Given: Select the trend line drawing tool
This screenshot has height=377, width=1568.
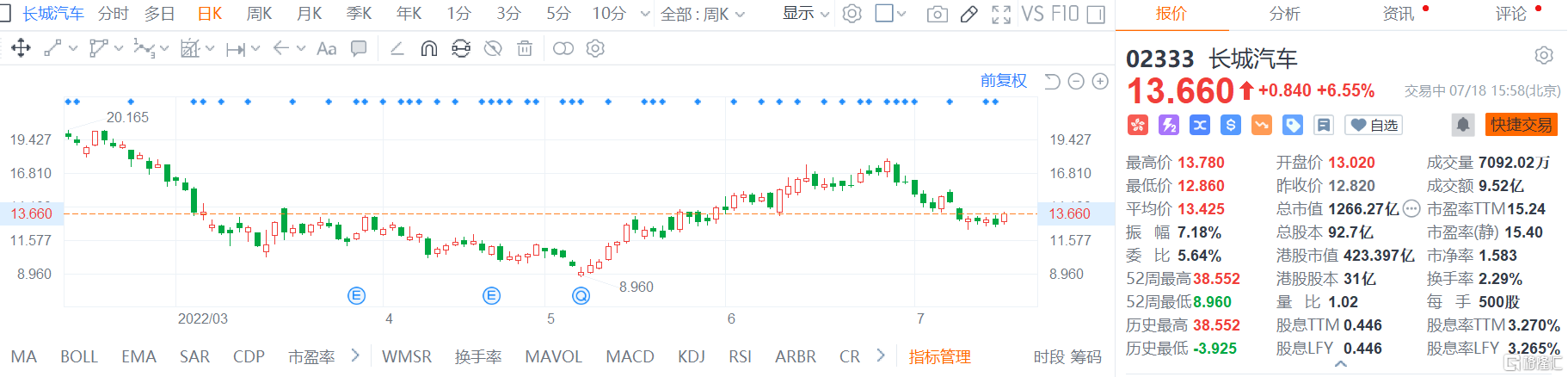Looking at the screenshot, I should (52, 48).
